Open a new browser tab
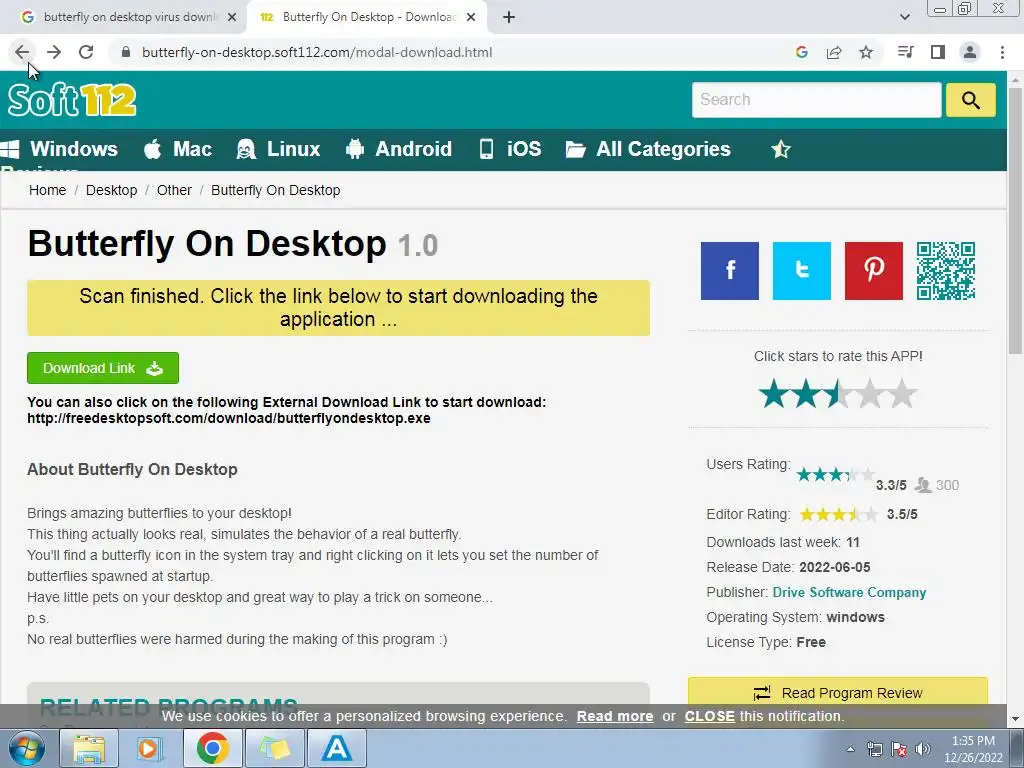The height and width of the screenshot is (768, 1024). (509, 18)
